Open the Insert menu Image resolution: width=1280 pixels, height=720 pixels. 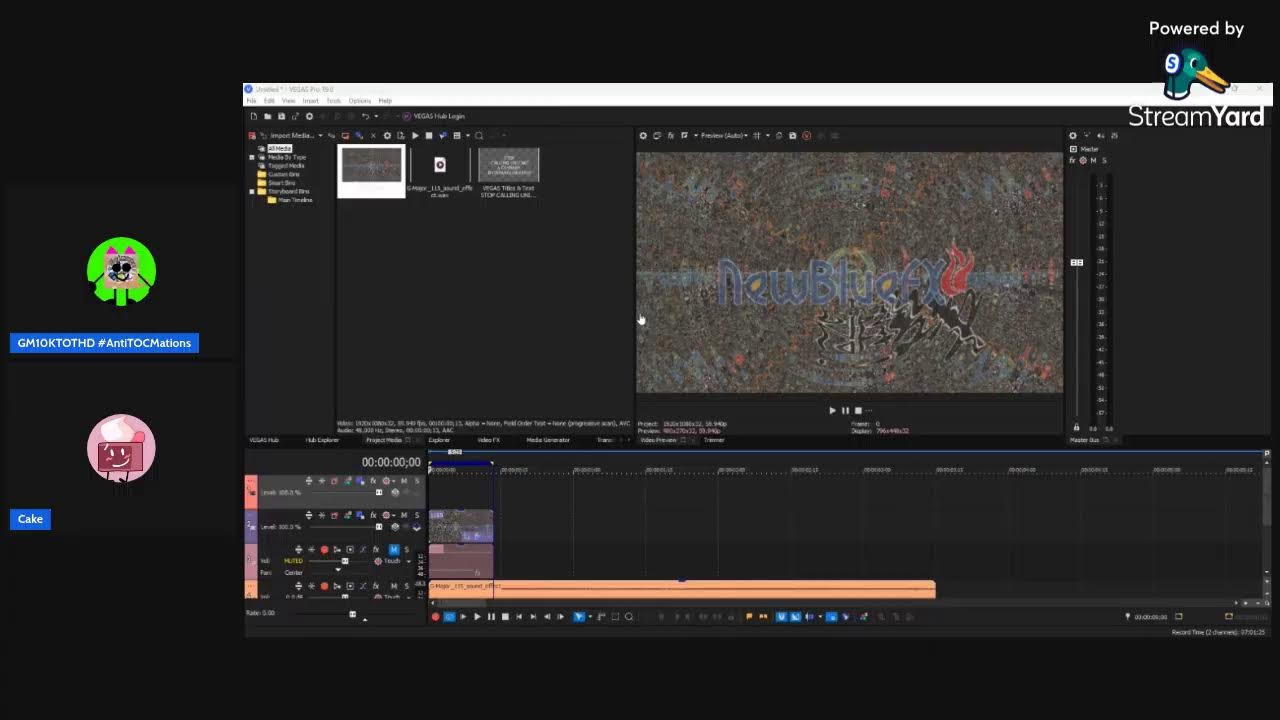311,101
